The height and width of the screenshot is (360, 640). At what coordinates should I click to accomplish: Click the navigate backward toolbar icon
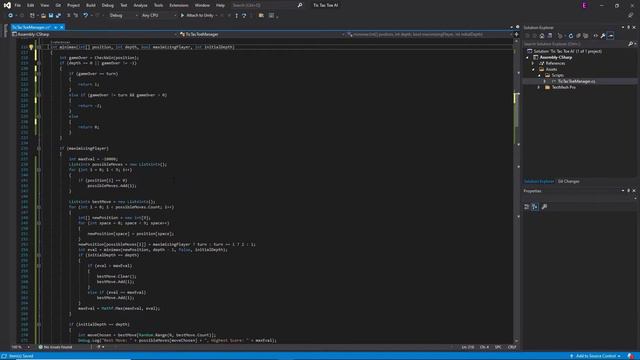tap(11, 16)
